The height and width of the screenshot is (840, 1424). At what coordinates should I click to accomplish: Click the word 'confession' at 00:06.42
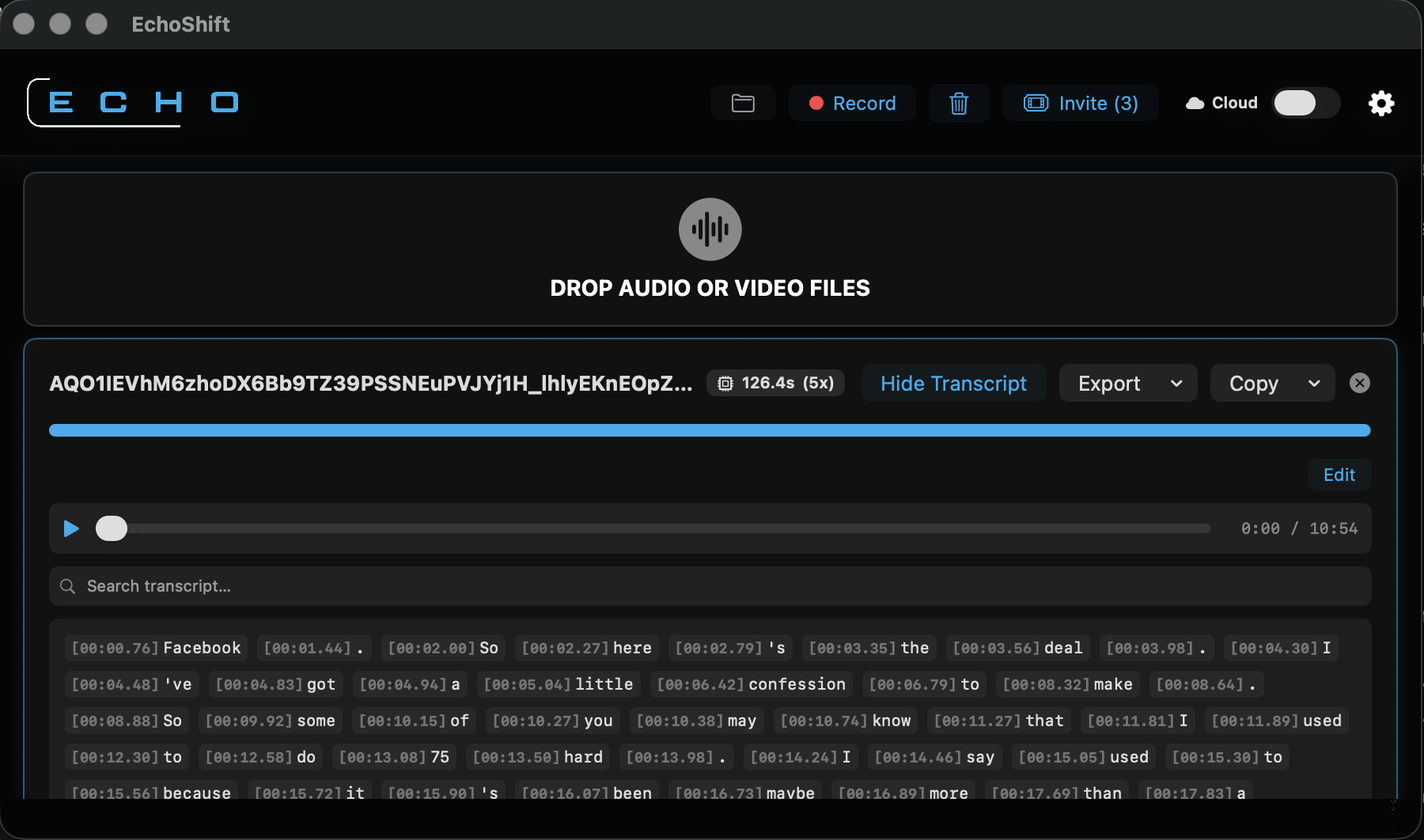click(x=752, y=684)
